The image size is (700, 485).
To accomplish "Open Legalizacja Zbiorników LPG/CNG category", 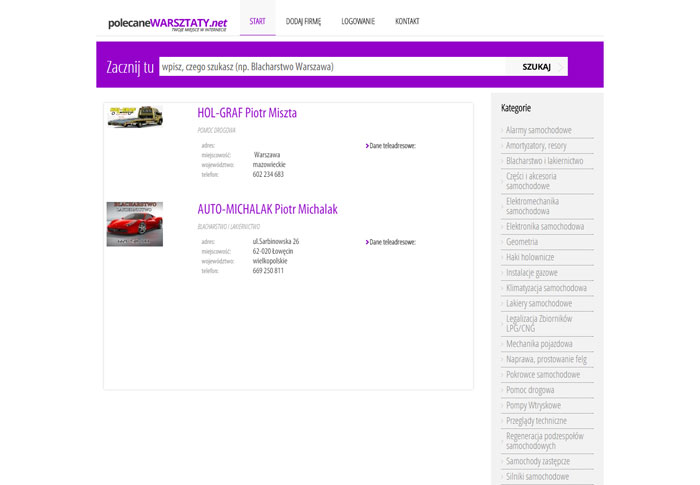I will point(539,323).
